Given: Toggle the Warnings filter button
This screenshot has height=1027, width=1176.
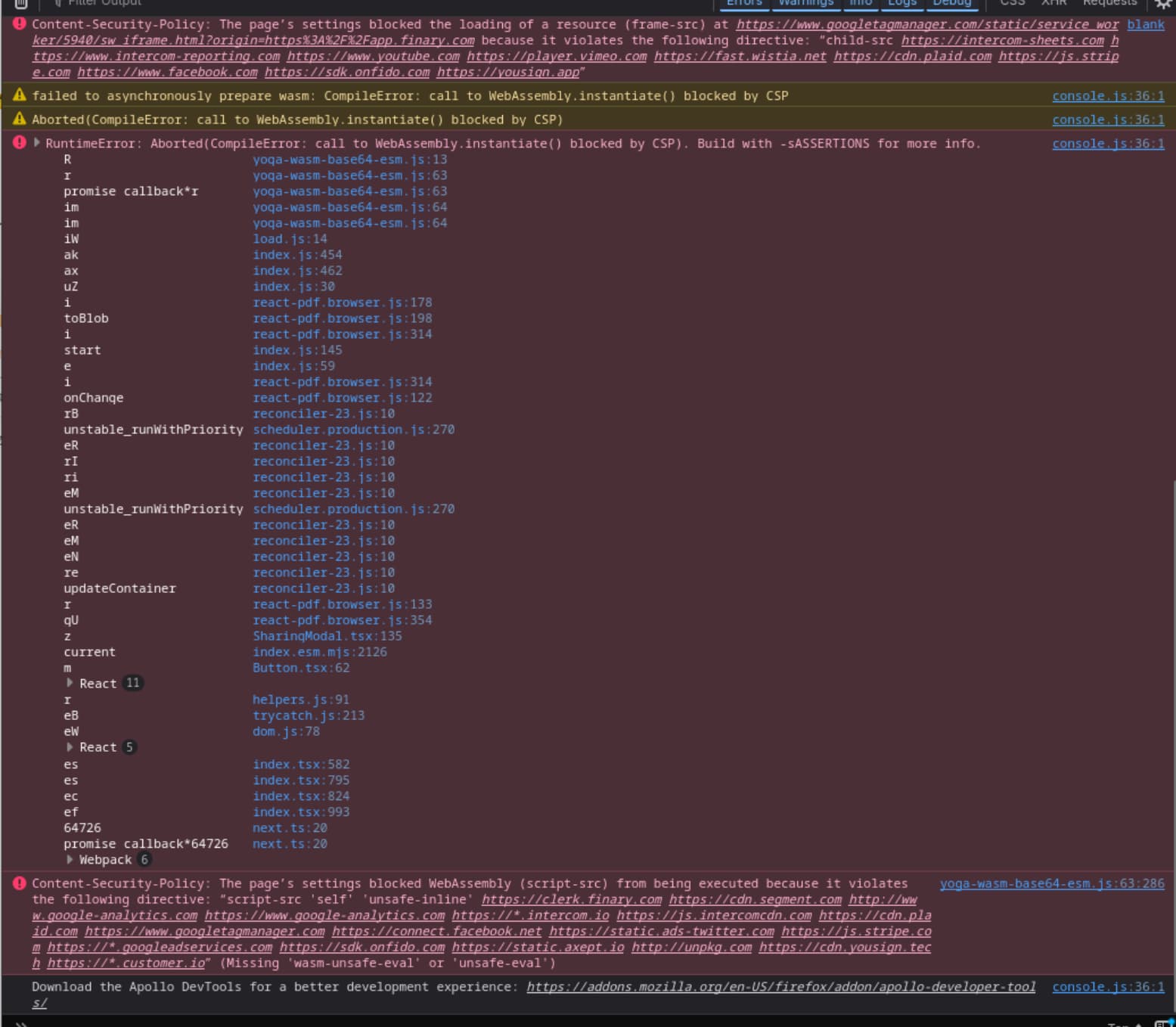Looking at the screenshot, I should [805, 4].
